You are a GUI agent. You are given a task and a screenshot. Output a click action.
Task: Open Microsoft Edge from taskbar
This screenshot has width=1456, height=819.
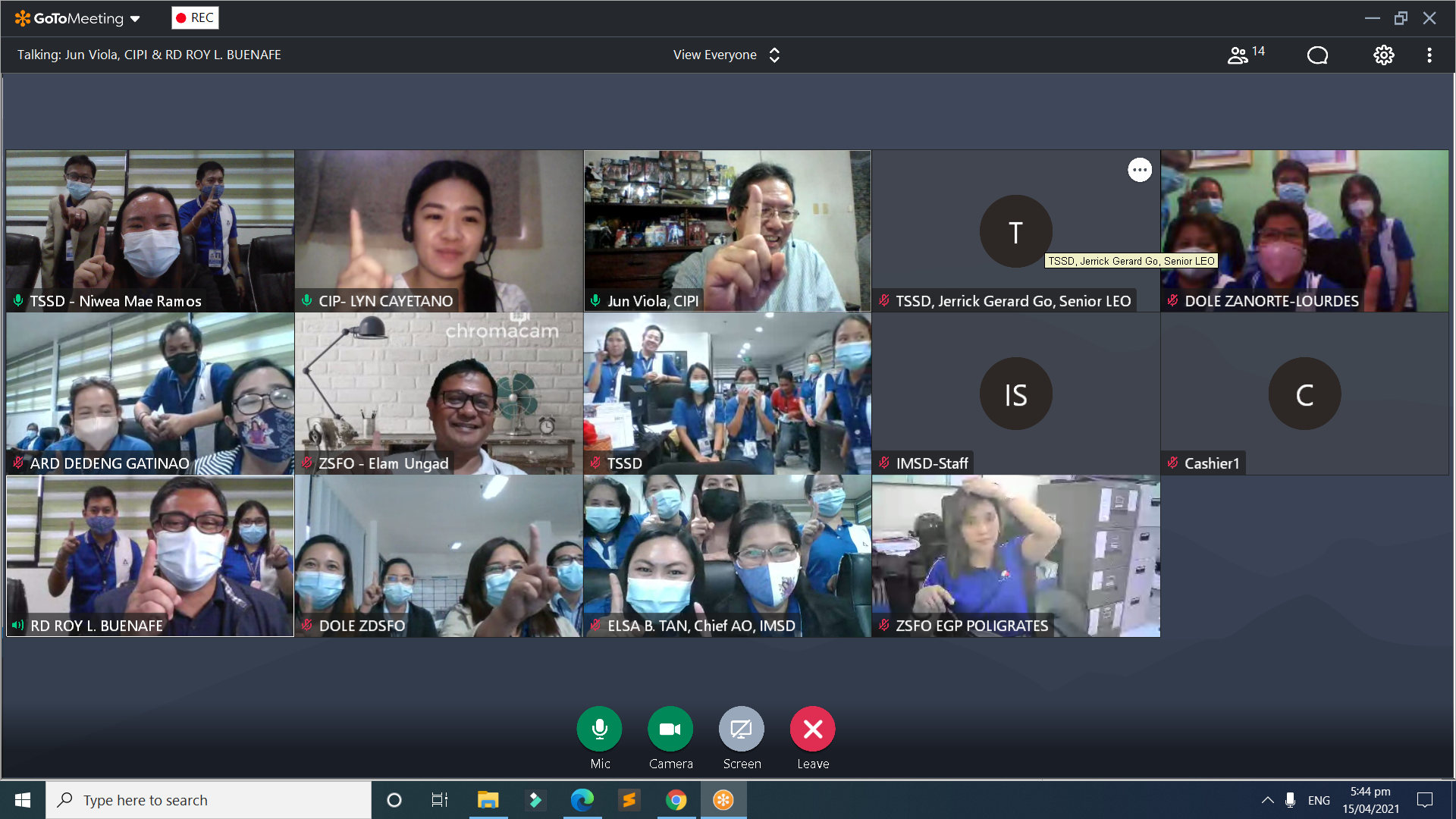[x=582, y=800]
